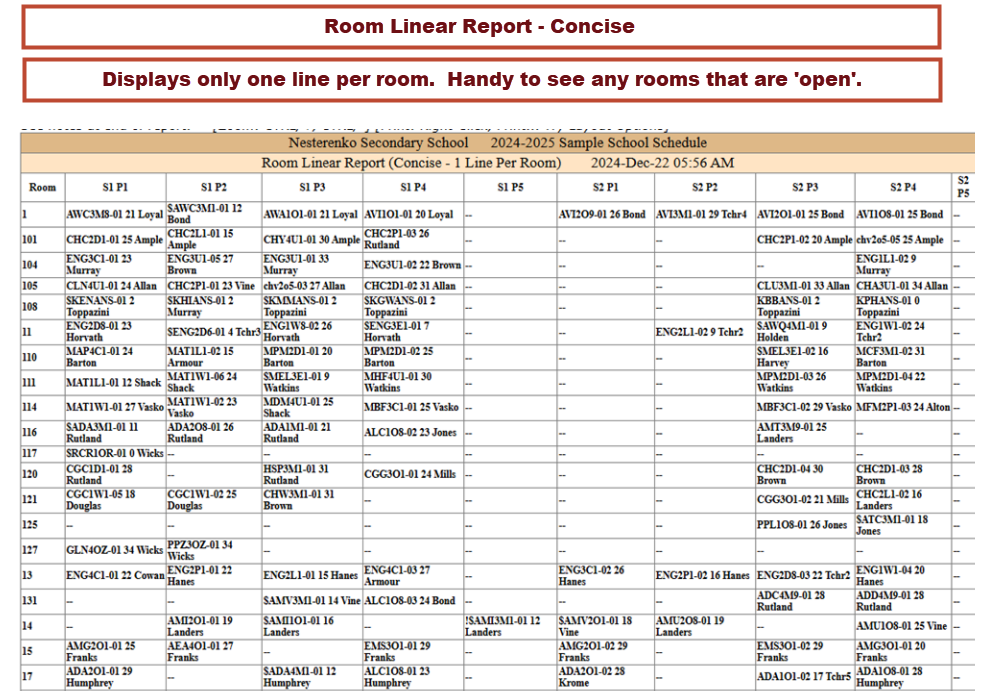This screenshot has width=1000, height=700.
Task: Select the S1 P1 column header
Action: pyautogui.click(x=114, y=187)
